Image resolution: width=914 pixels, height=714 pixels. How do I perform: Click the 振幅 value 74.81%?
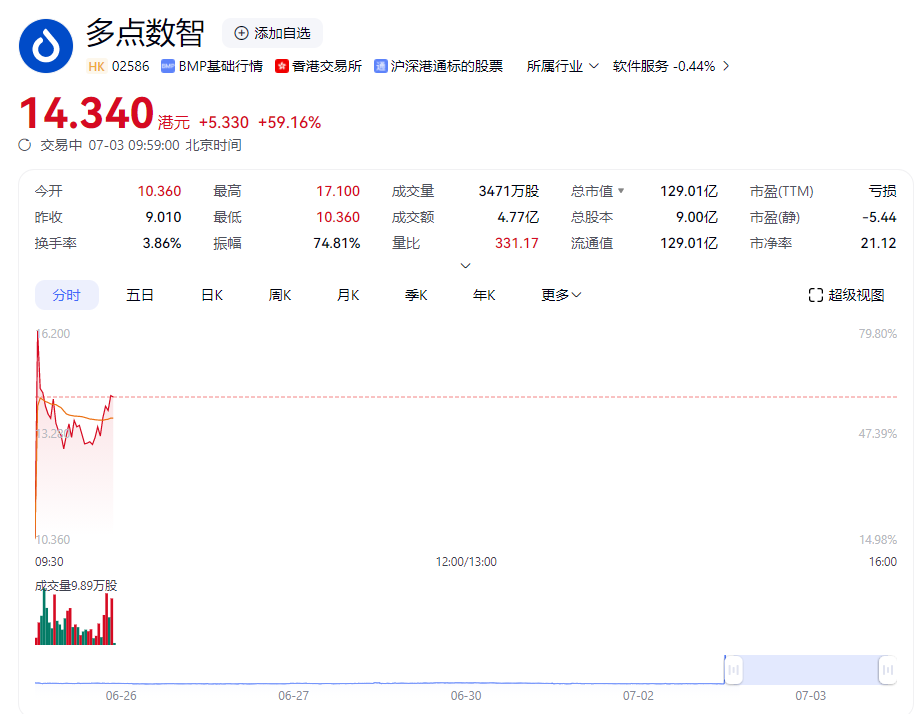click(337, 243)
